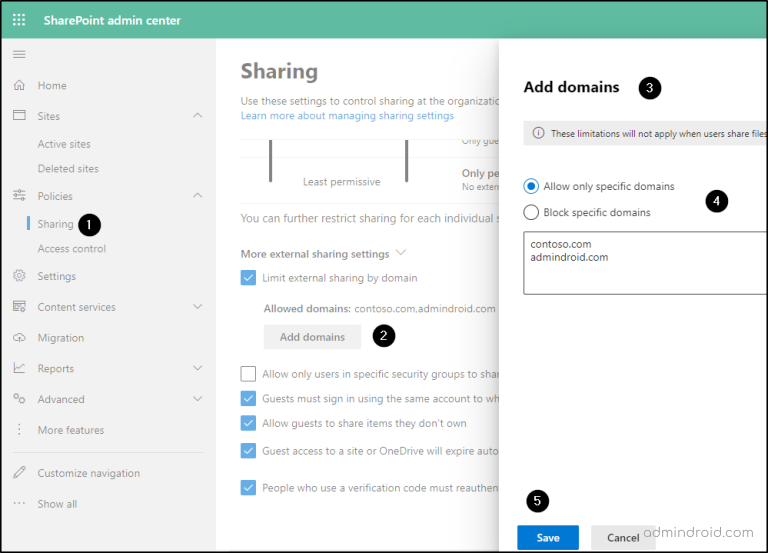Click the Show all ellipsis icon
Viewport: 768px width, 553px height.
(19, 503)
